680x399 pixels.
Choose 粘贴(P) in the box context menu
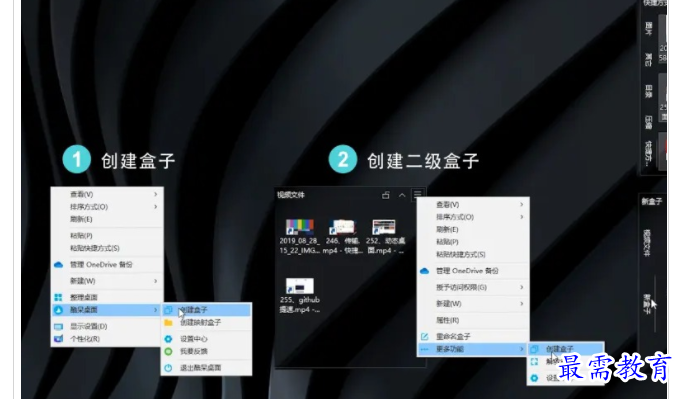click(473, 242)
